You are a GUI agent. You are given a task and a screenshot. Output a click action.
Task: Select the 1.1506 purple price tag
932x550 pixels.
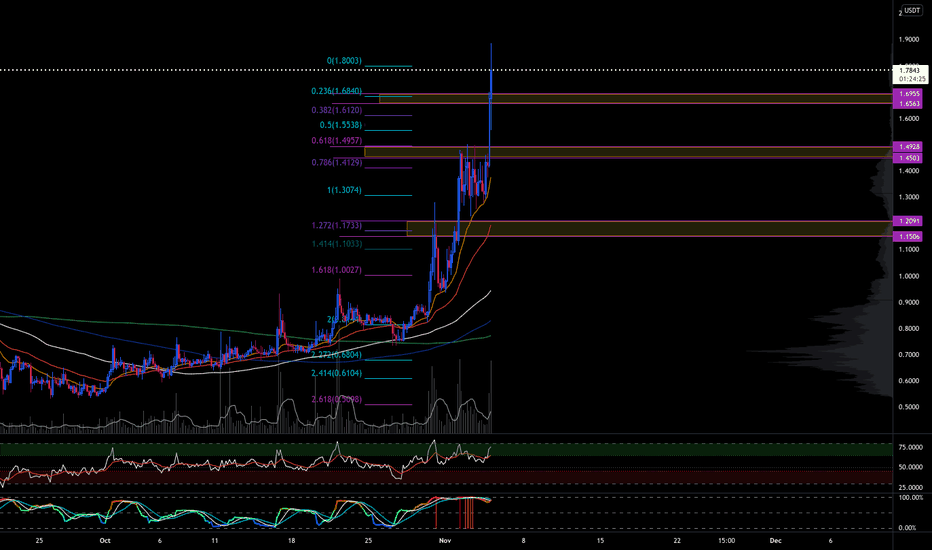pos(908,237)
